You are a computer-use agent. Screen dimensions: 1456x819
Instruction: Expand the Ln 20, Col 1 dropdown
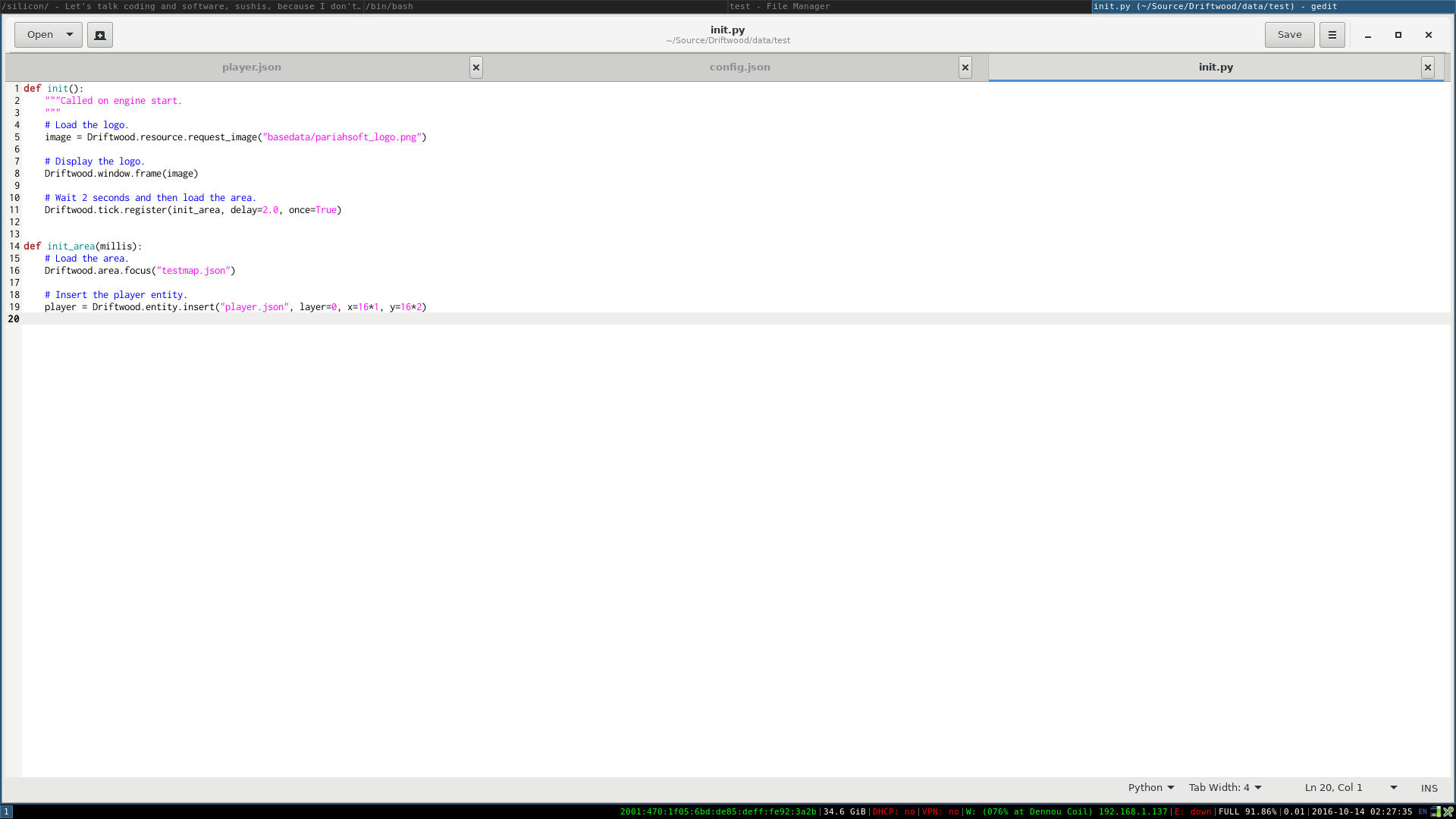1393,788
